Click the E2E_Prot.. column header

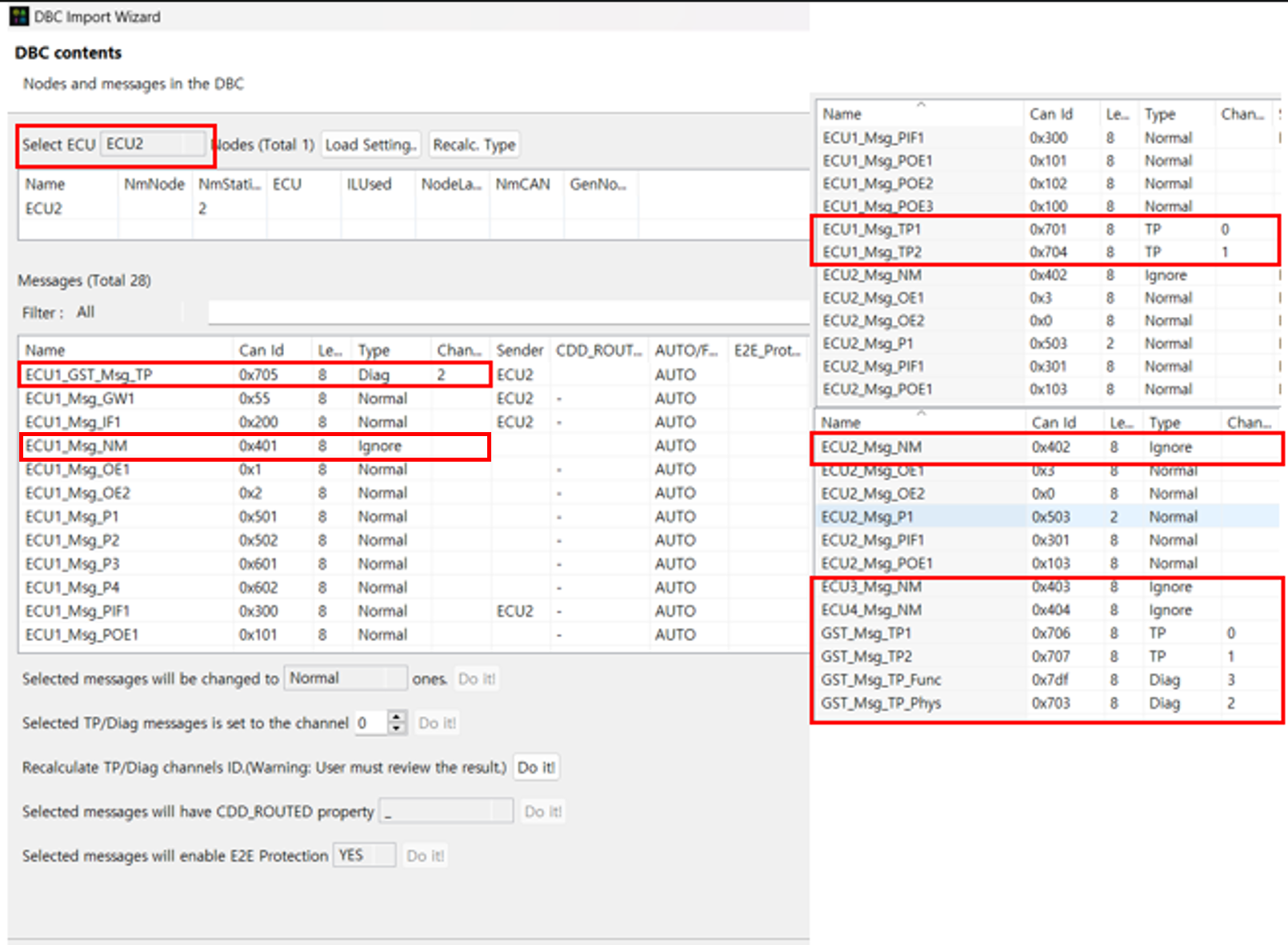(767, 350)
